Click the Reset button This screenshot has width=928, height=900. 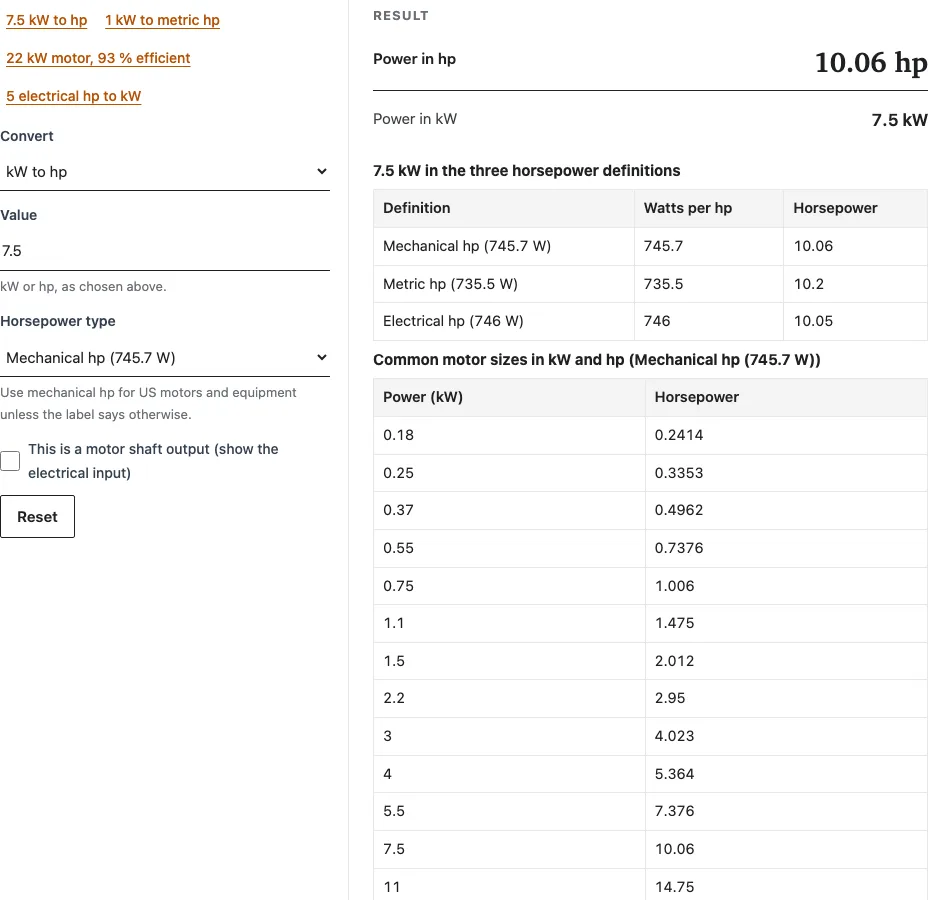[x=37, y=517]
